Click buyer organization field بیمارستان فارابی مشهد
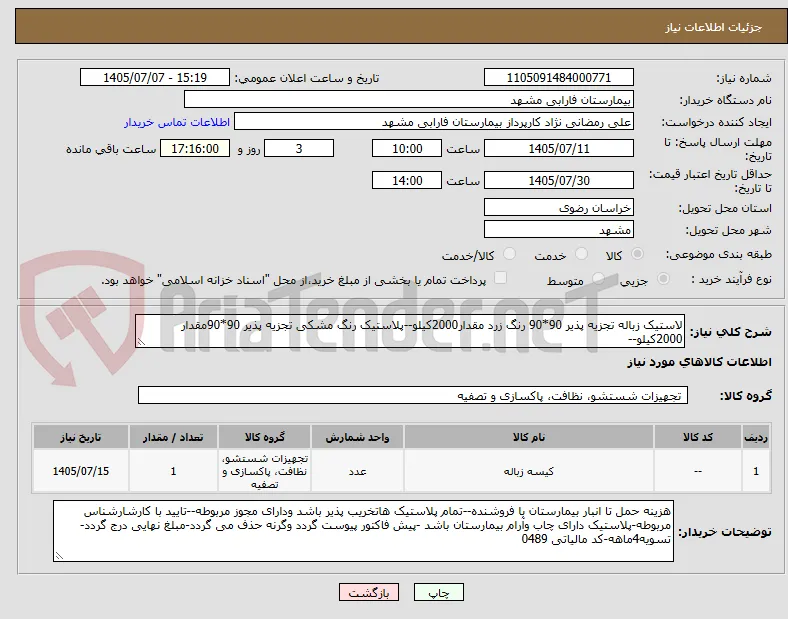788x619 pixels. point(409,99)
